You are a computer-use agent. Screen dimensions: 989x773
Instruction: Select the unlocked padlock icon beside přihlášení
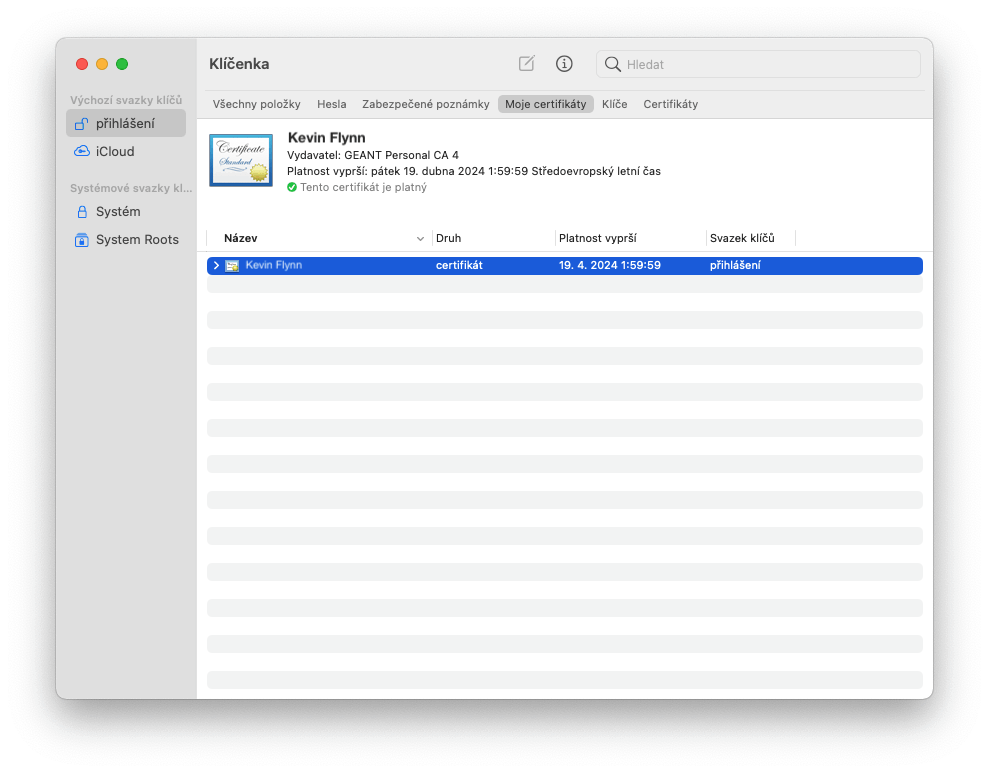tap(81, 124)
